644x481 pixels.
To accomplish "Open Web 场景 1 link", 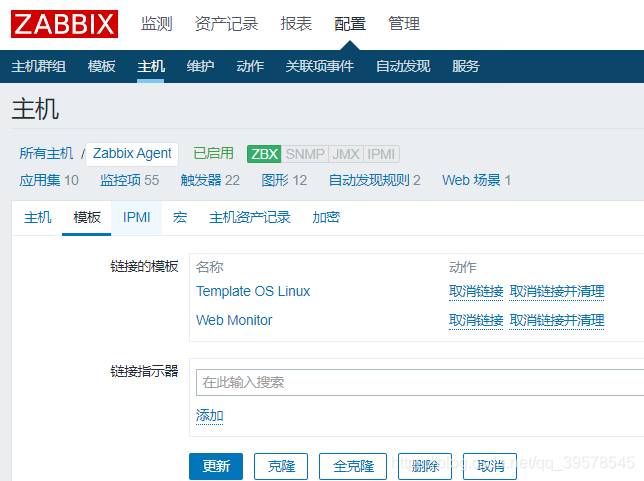I will click(476, 180).
